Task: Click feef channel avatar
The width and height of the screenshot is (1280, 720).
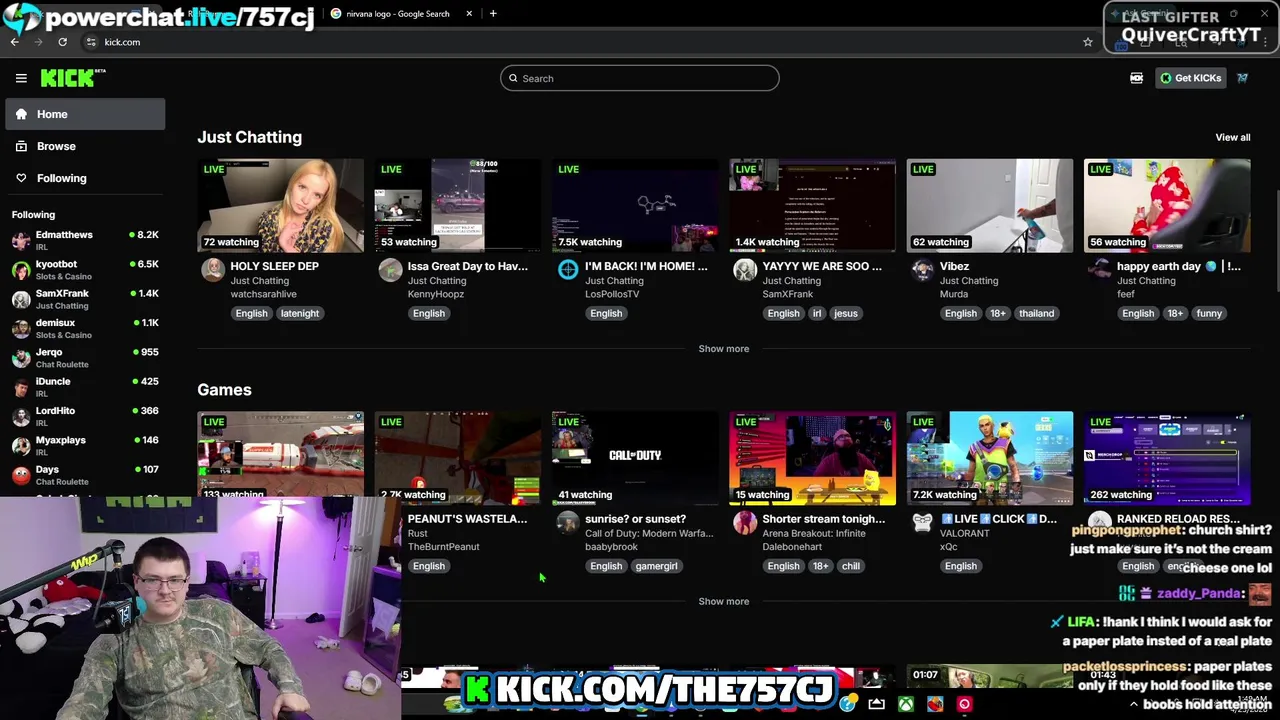Action: pyautogui.click(x=1100, y=270)
